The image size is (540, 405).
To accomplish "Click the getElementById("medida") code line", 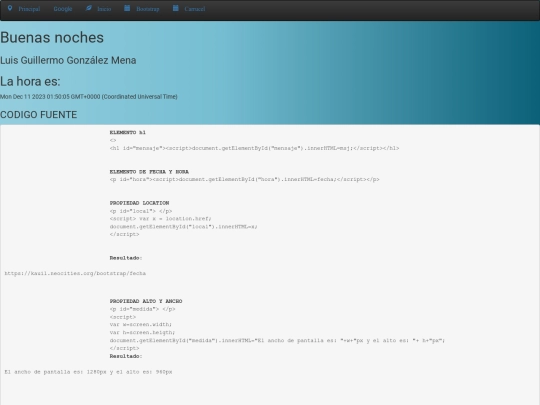I will click(x=277, y=341).
